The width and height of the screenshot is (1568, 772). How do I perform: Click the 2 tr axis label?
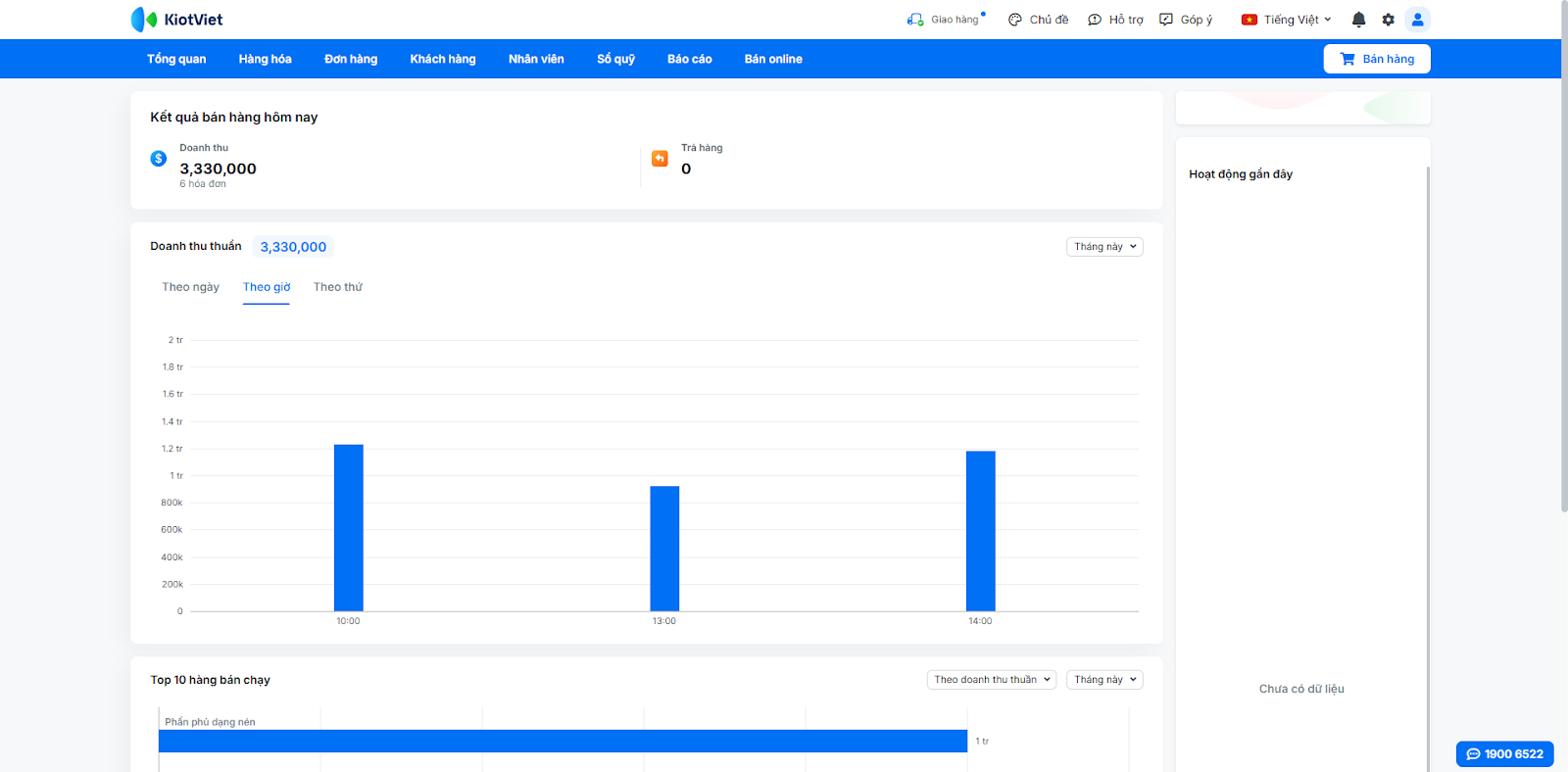coord(175,340)
